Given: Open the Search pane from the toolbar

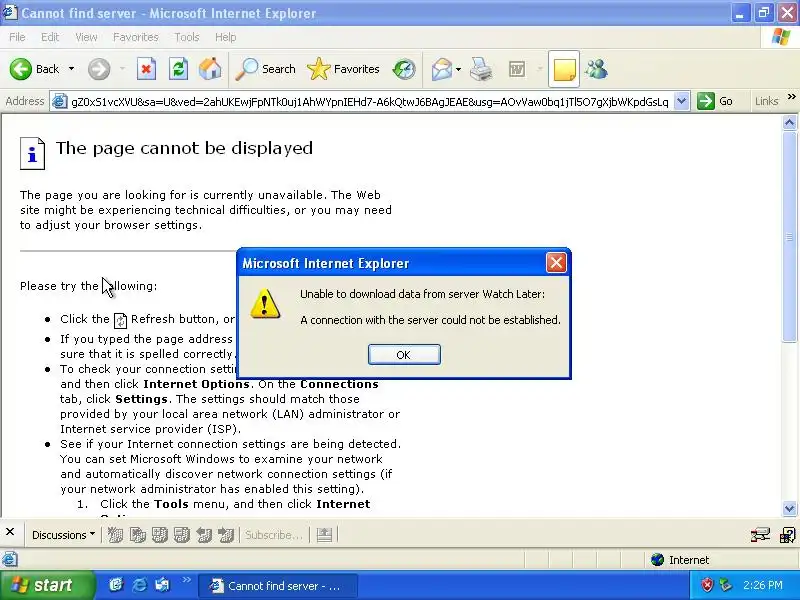Looking at the screenshot, I should click(266, 69).
